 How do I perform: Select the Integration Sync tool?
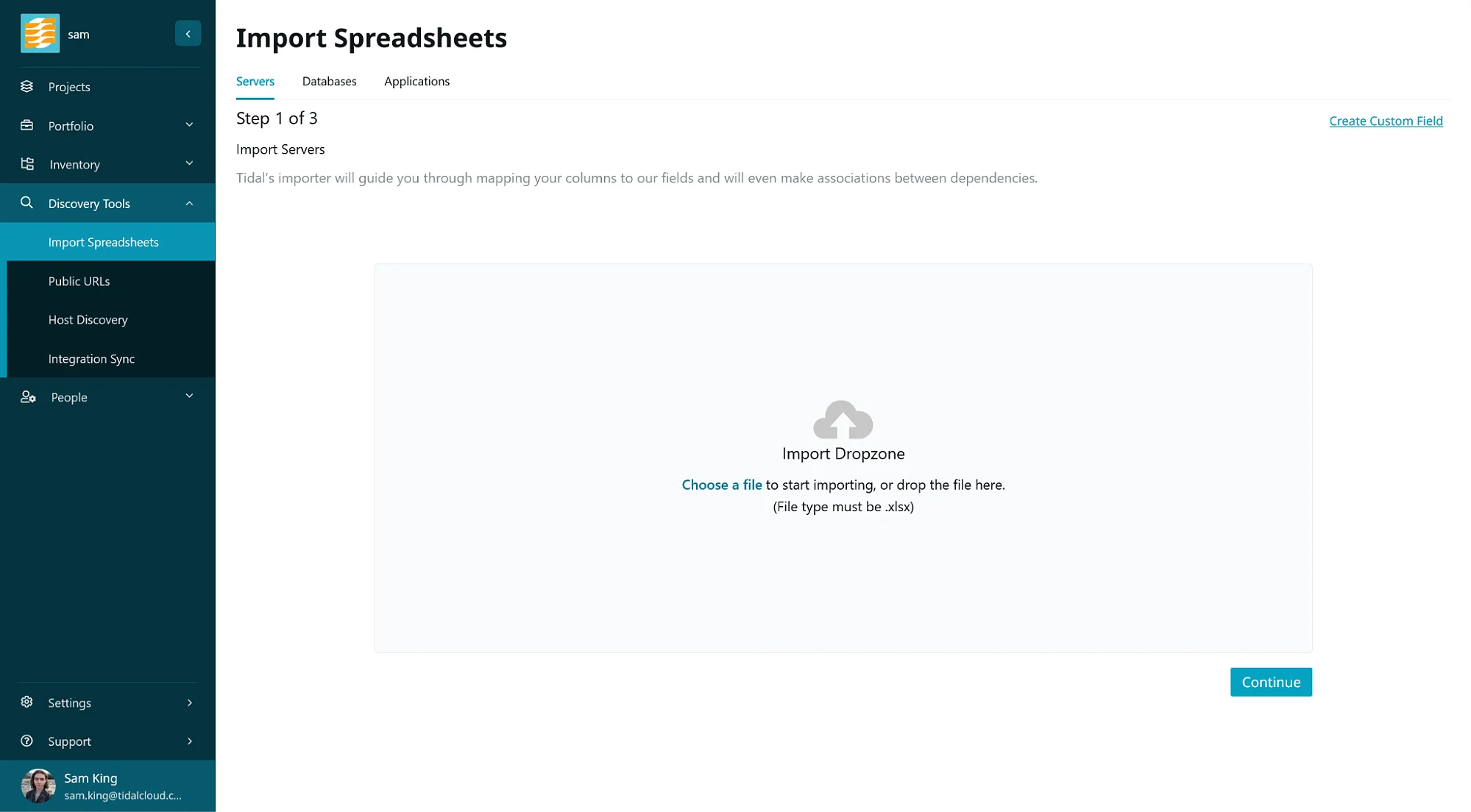[x=92, y=358]
